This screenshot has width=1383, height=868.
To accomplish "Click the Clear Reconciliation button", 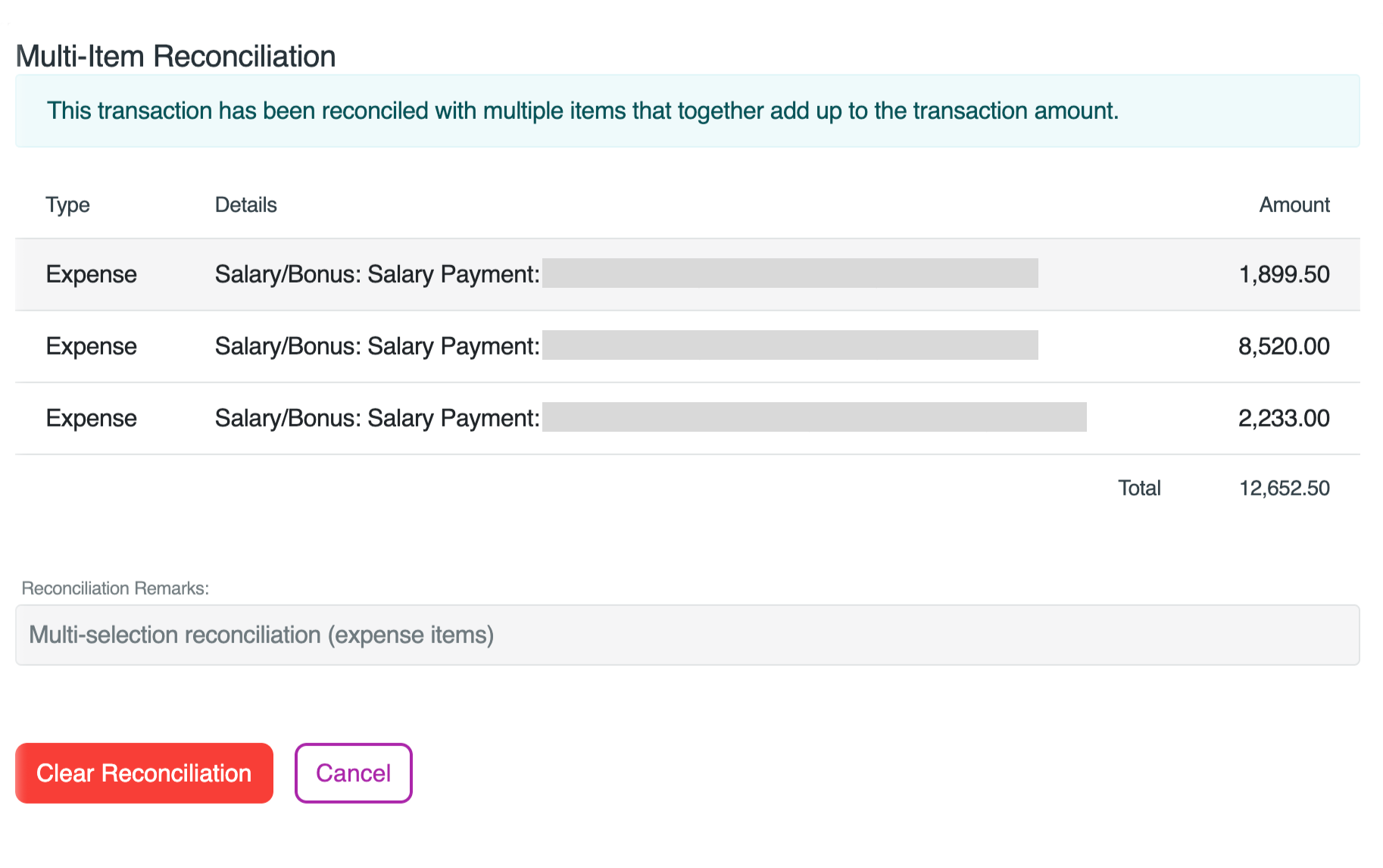I will click(x=143, y=773).
